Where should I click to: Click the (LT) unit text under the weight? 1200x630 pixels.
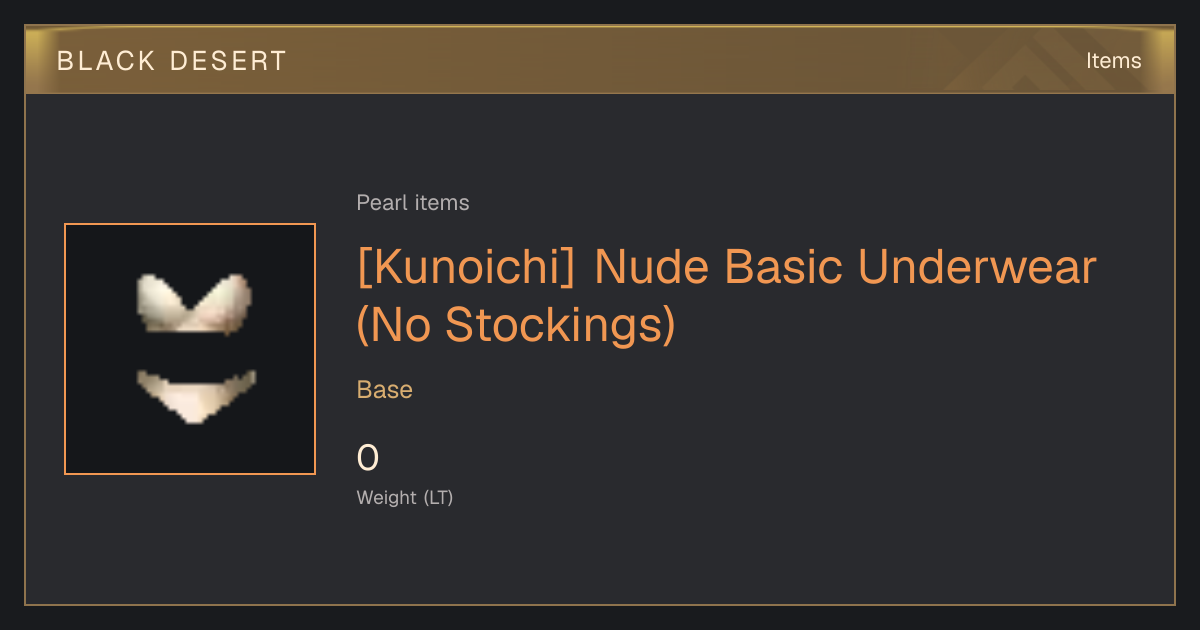tap(439, 497)
